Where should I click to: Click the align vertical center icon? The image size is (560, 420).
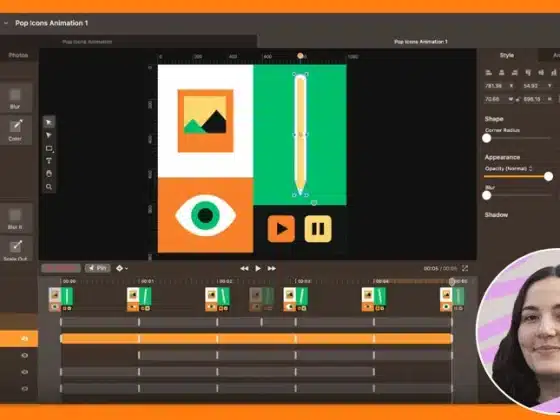click(x=541, y=73)
